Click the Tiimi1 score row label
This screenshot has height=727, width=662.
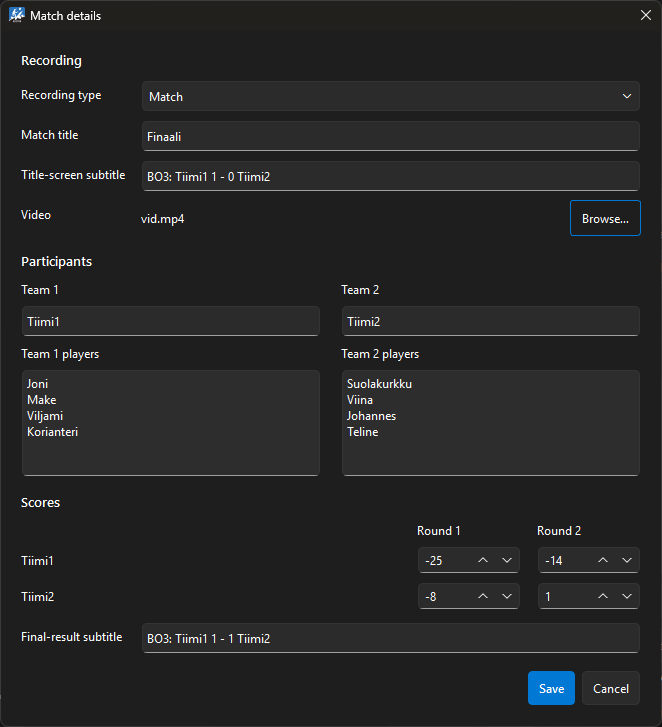click(x=37, y=561)
